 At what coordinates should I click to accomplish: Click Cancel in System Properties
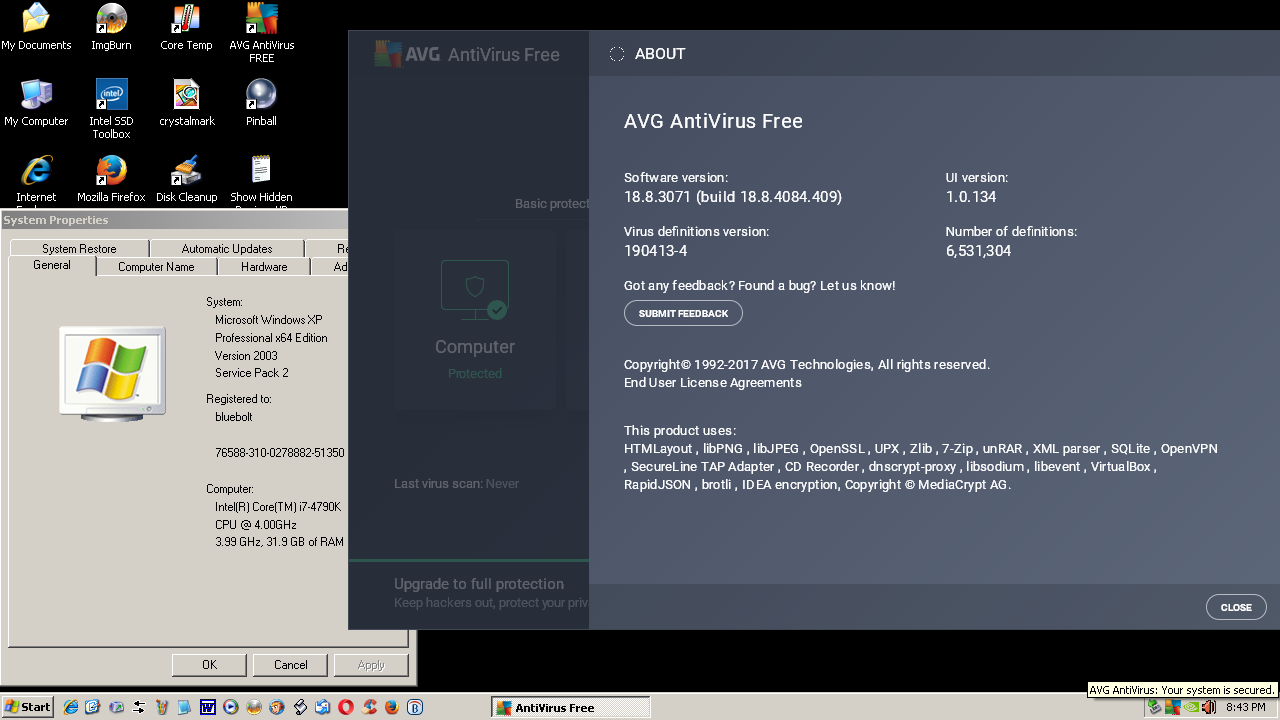point(291,665)
